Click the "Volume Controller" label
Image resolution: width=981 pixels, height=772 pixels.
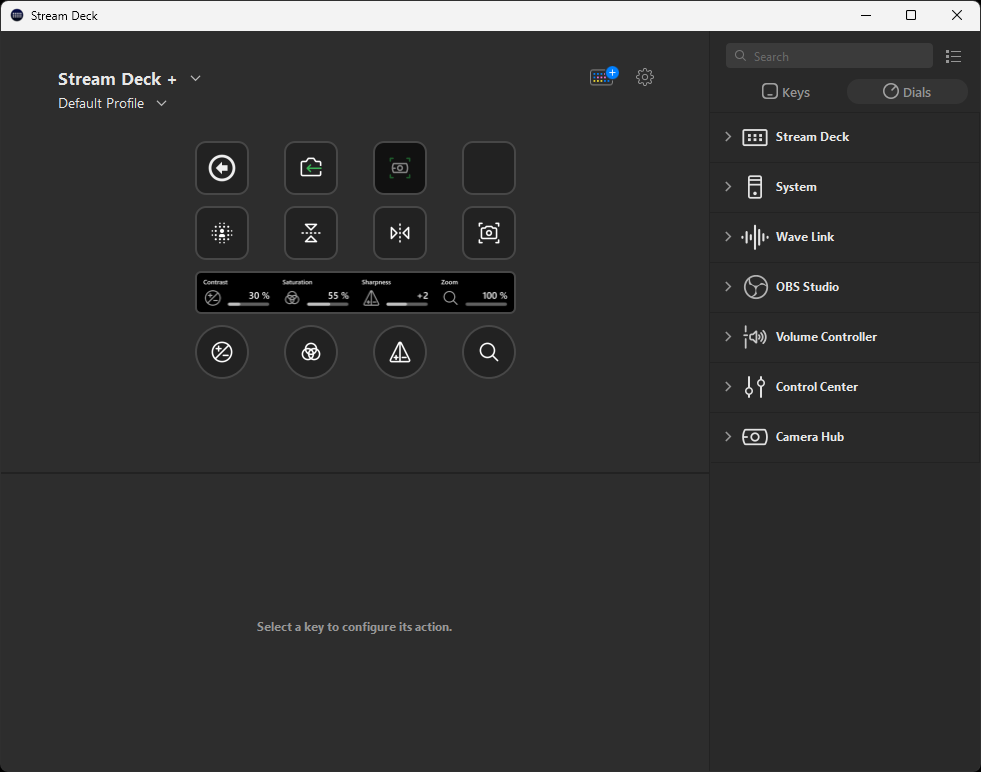pos(826,337)
